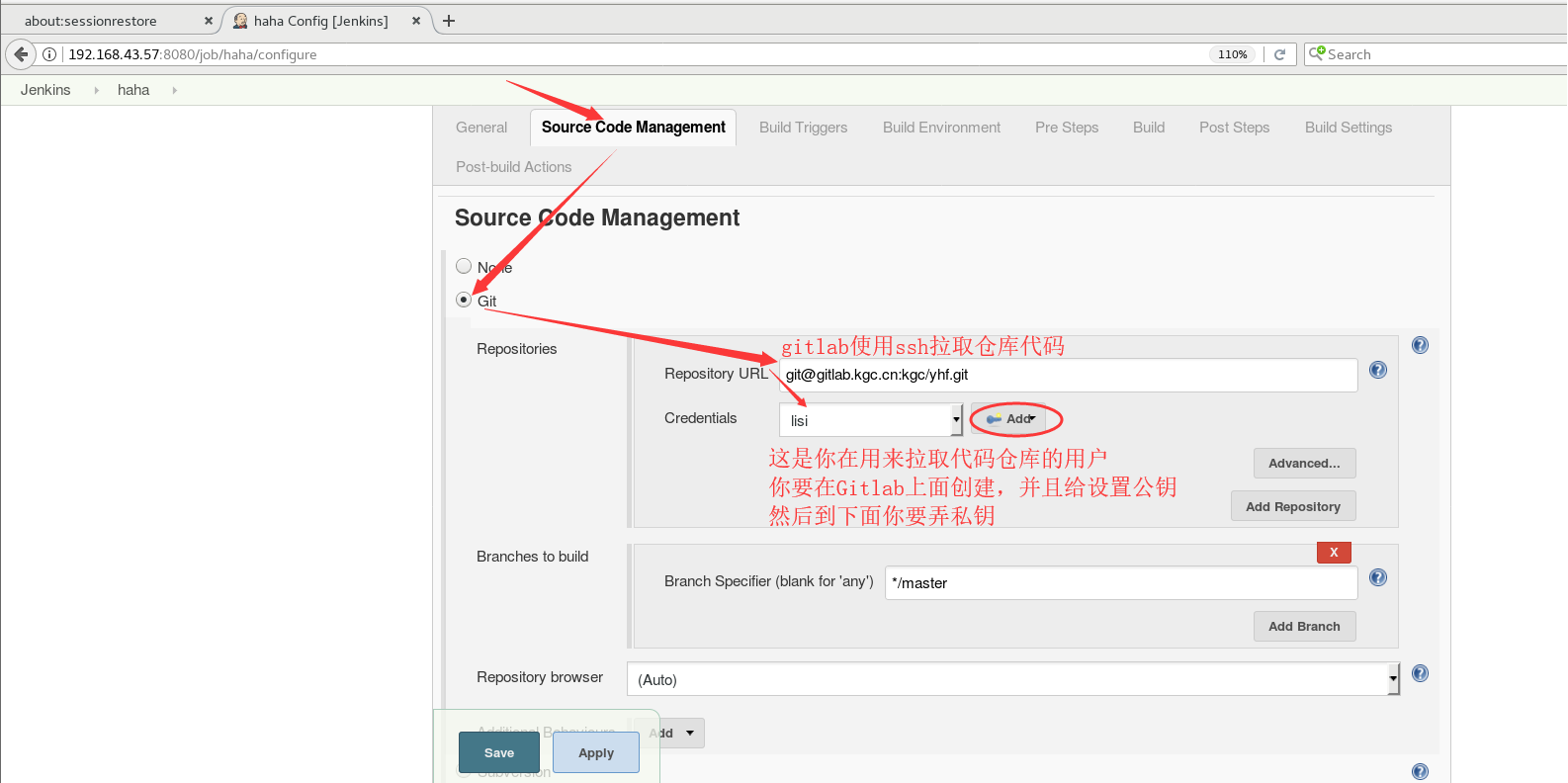Click the search engine icon in search box
The width and height of the screenshot is (1568, 783).
pos(1317,53)
